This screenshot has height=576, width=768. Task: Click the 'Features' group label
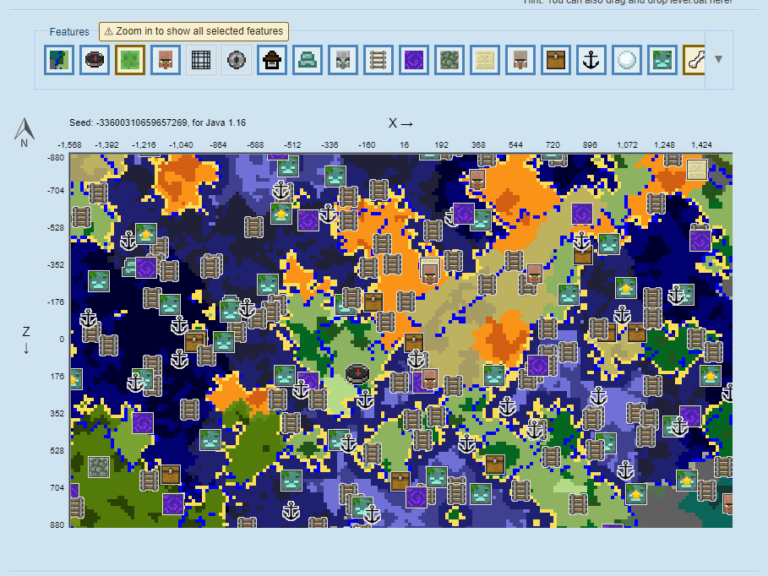click(x=69, y=32)
